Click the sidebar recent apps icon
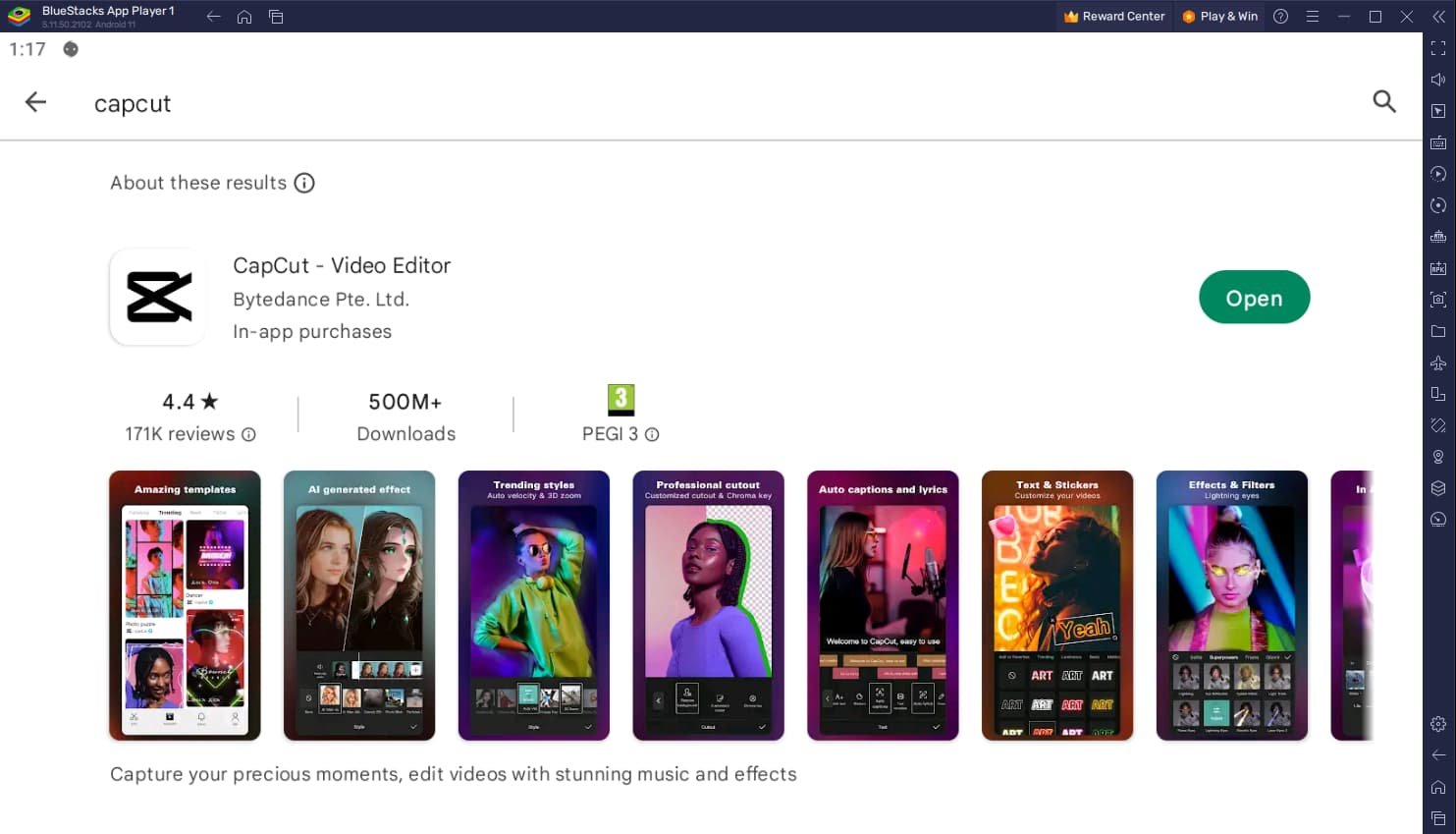The height and width of the screenshot is (834, 1456). tap(1438, 818)
